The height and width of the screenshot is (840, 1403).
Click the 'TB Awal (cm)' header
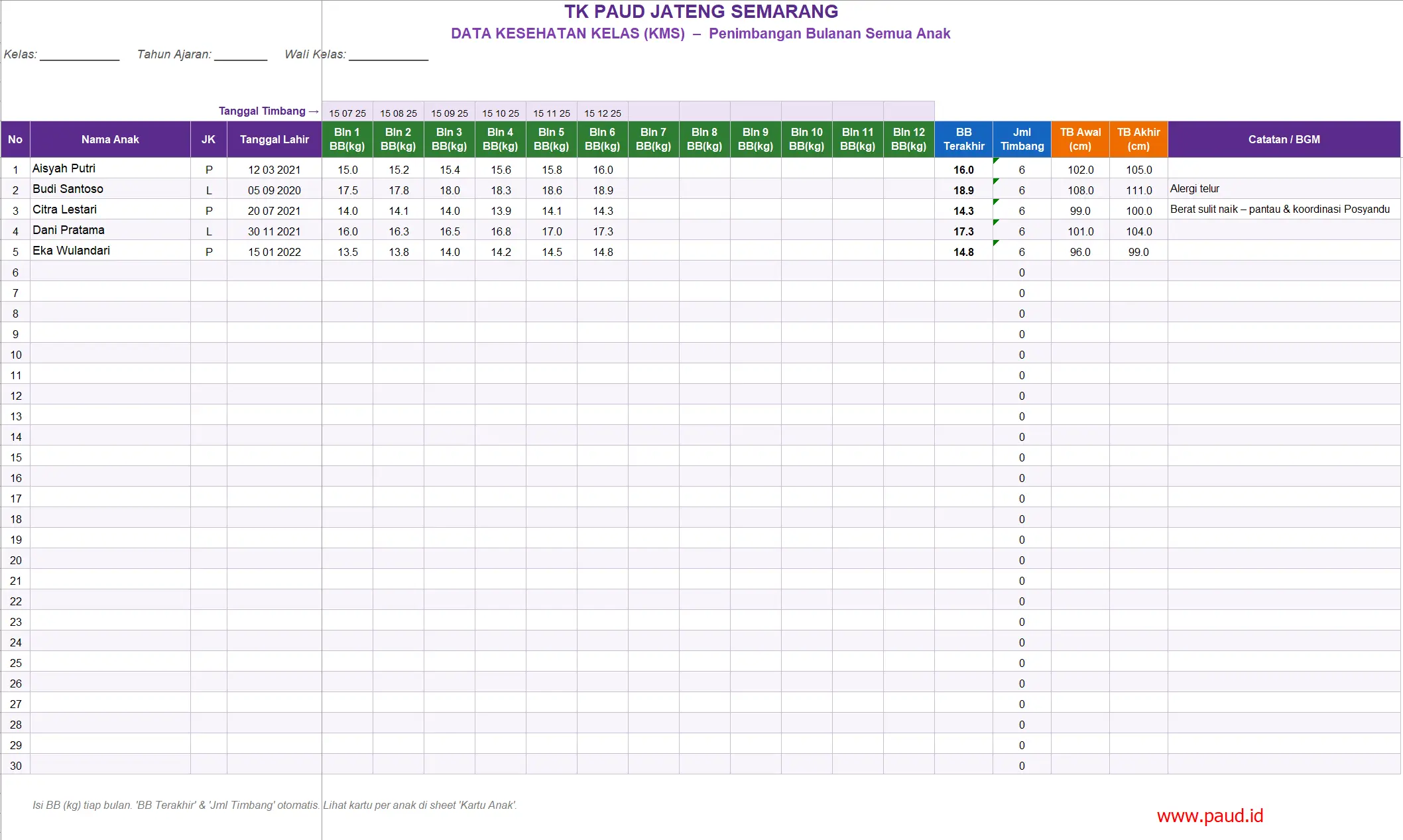click(1081, 139)
